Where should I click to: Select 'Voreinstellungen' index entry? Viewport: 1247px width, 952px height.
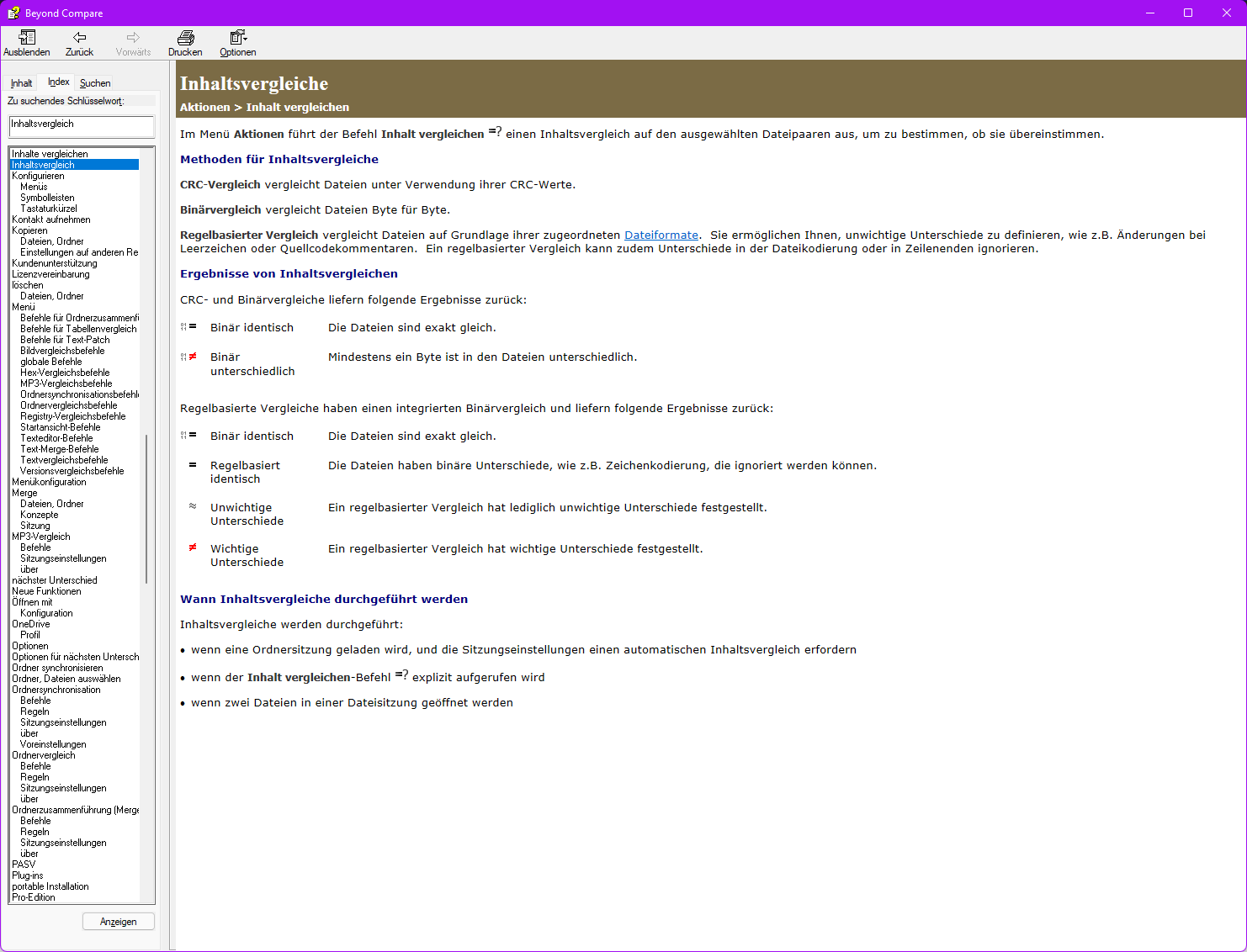click(x=53, y=744)
